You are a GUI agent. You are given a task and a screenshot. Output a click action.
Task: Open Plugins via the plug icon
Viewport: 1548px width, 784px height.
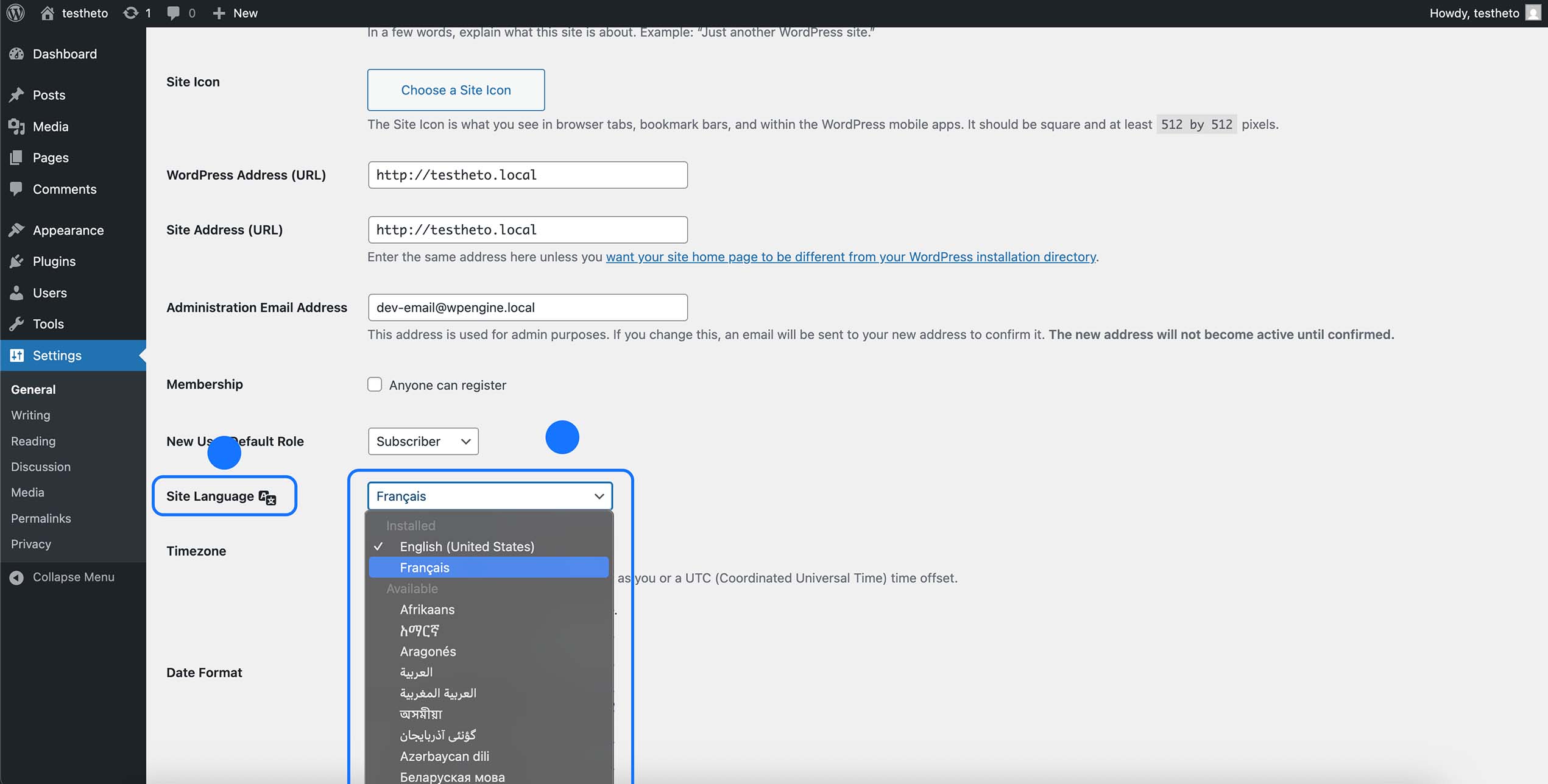pyautogui.click(x=18, y=261)
